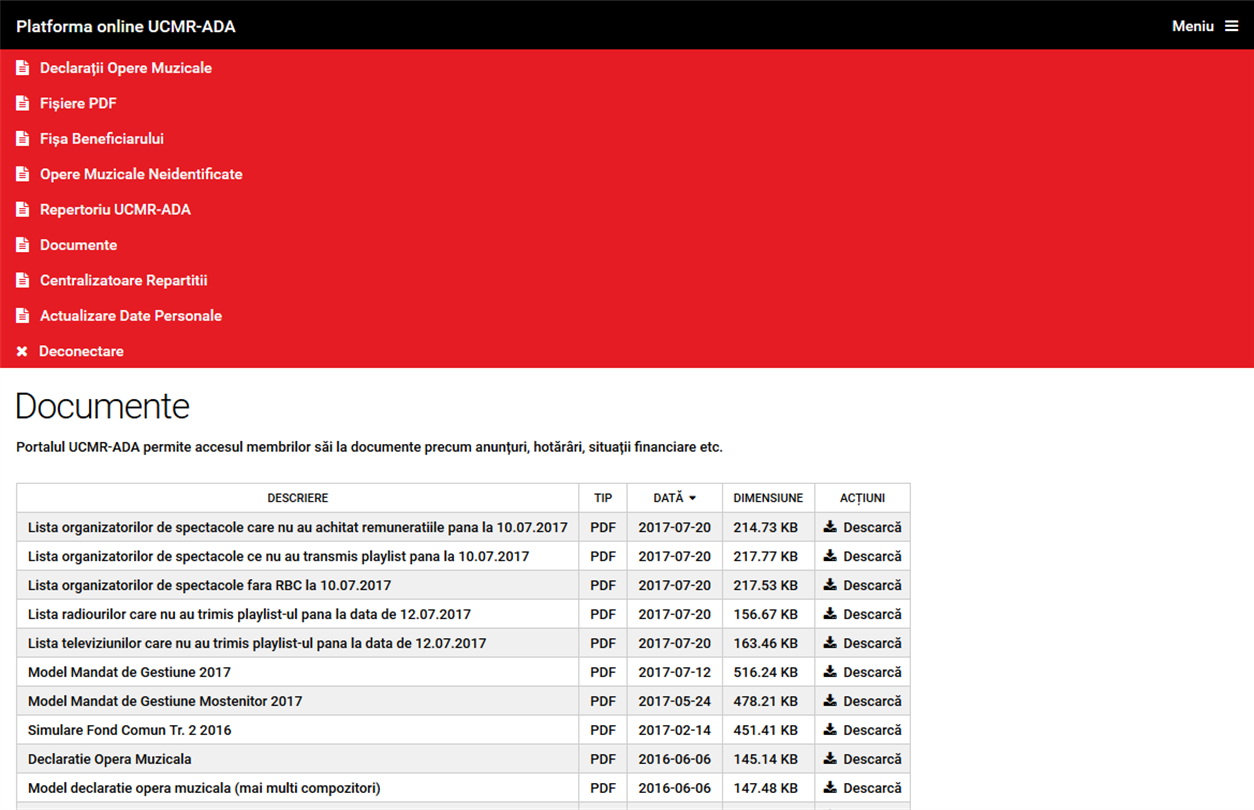Viewport: 1254px width, 810px height.
Task: Select text 'Model declaratie opera muzicala (mai multi compozitori)'
Action: coord(204,788)
